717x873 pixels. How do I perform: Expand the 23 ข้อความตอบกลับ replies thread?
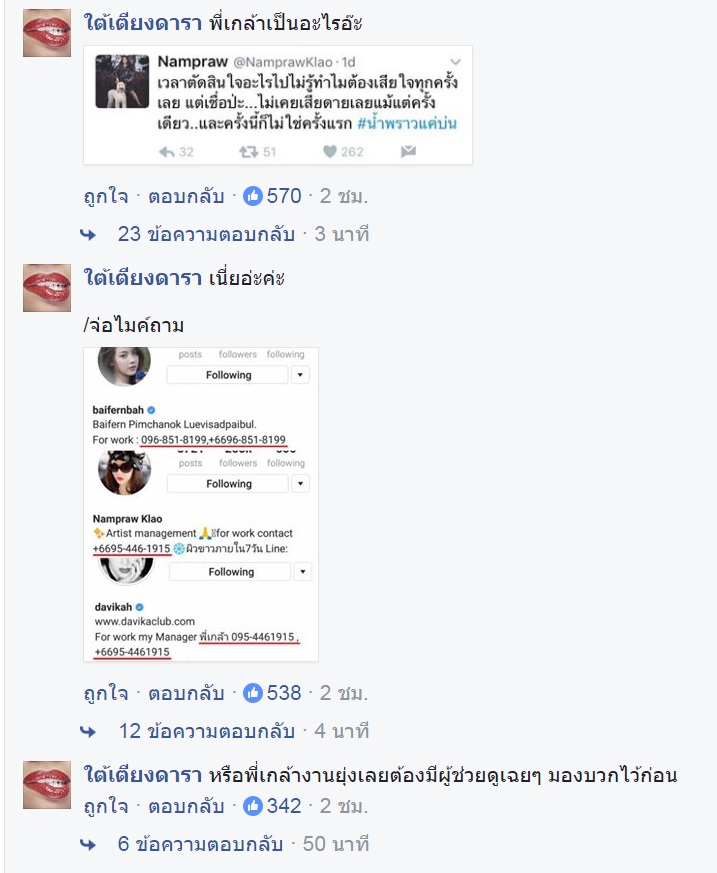(206, 234)
